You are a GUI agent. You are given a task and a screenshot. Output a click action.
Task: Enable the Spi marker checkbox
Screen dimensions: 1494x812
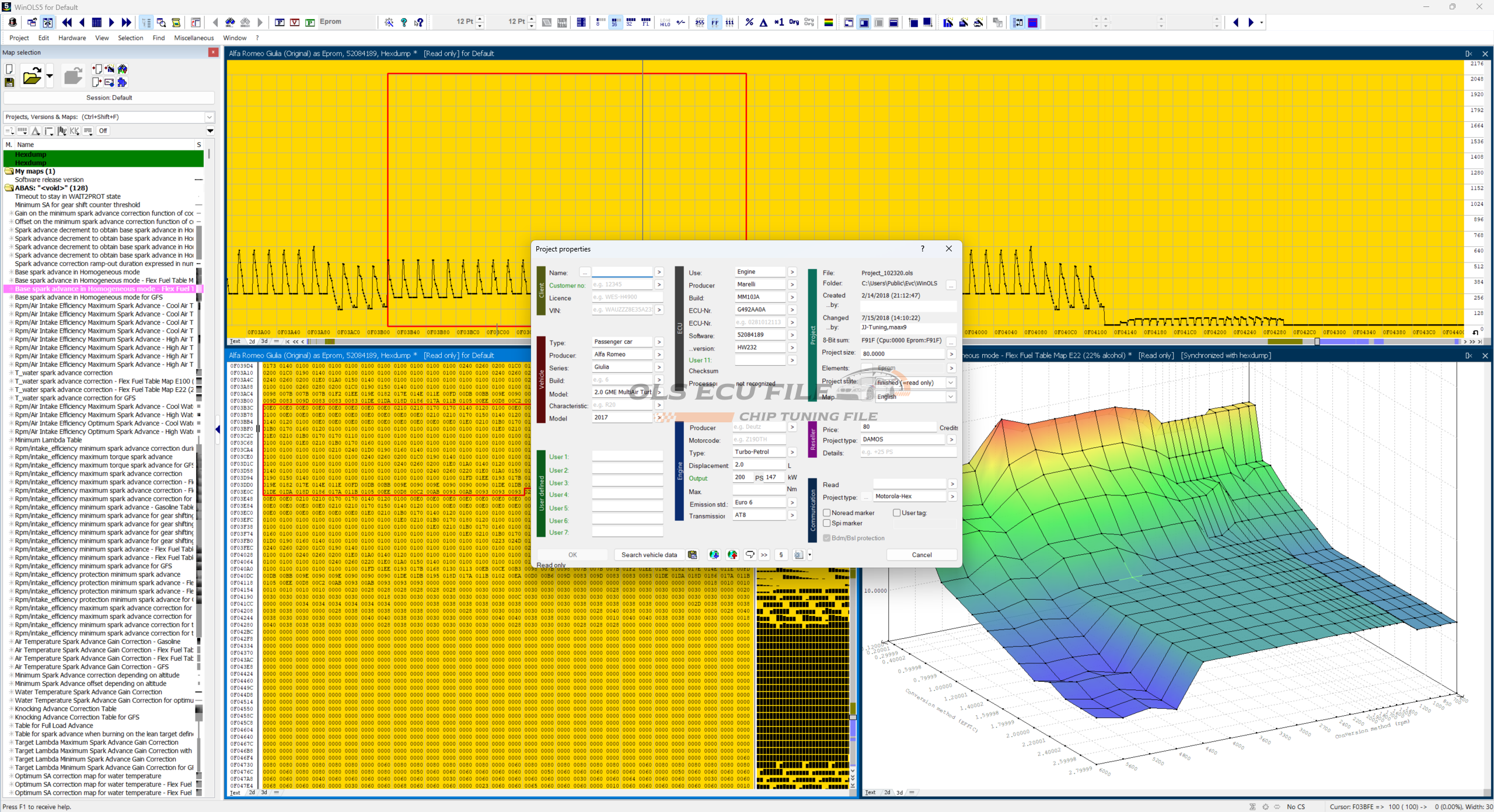click(827, 523)
